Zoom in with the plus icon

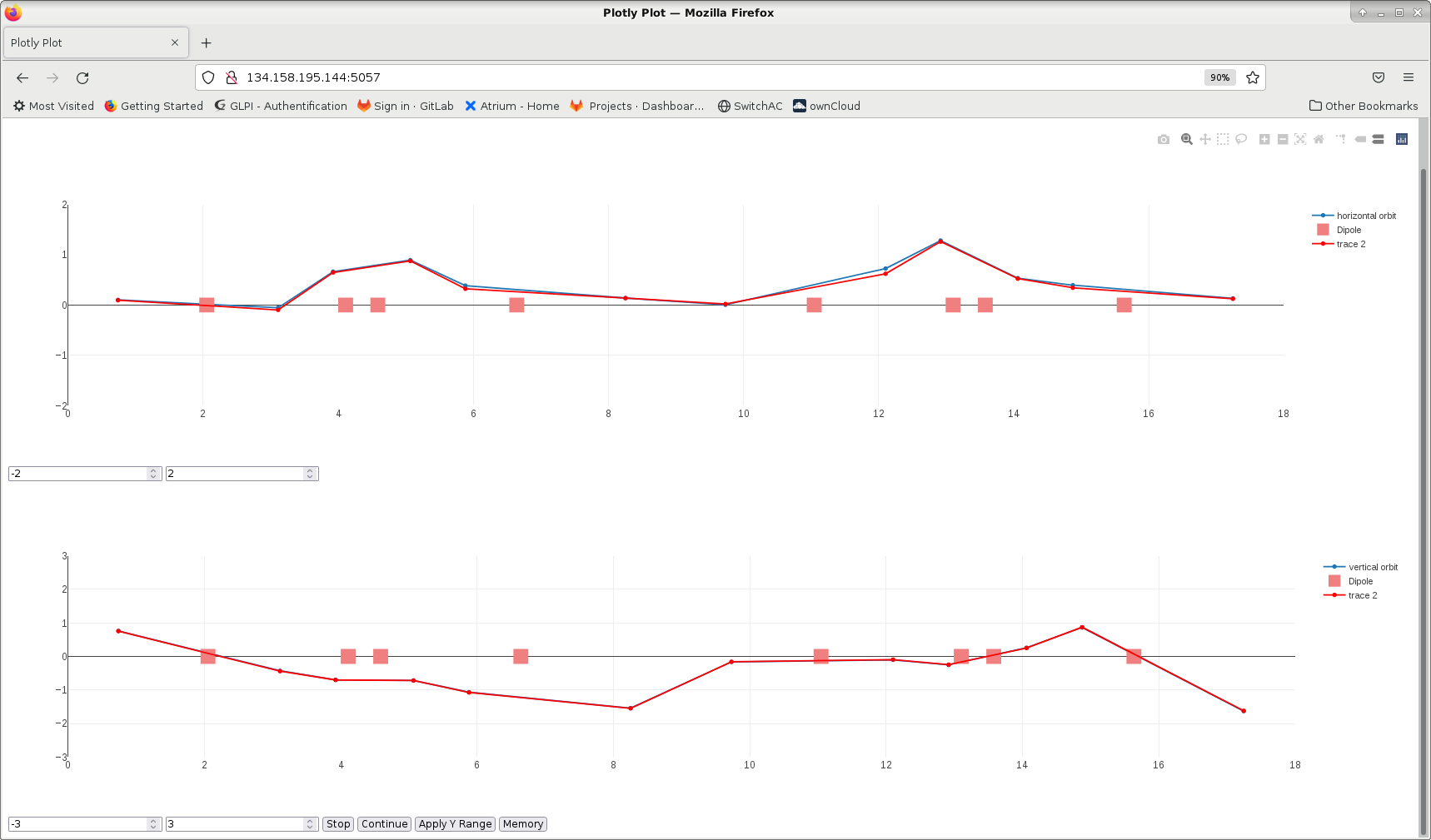1264,139
